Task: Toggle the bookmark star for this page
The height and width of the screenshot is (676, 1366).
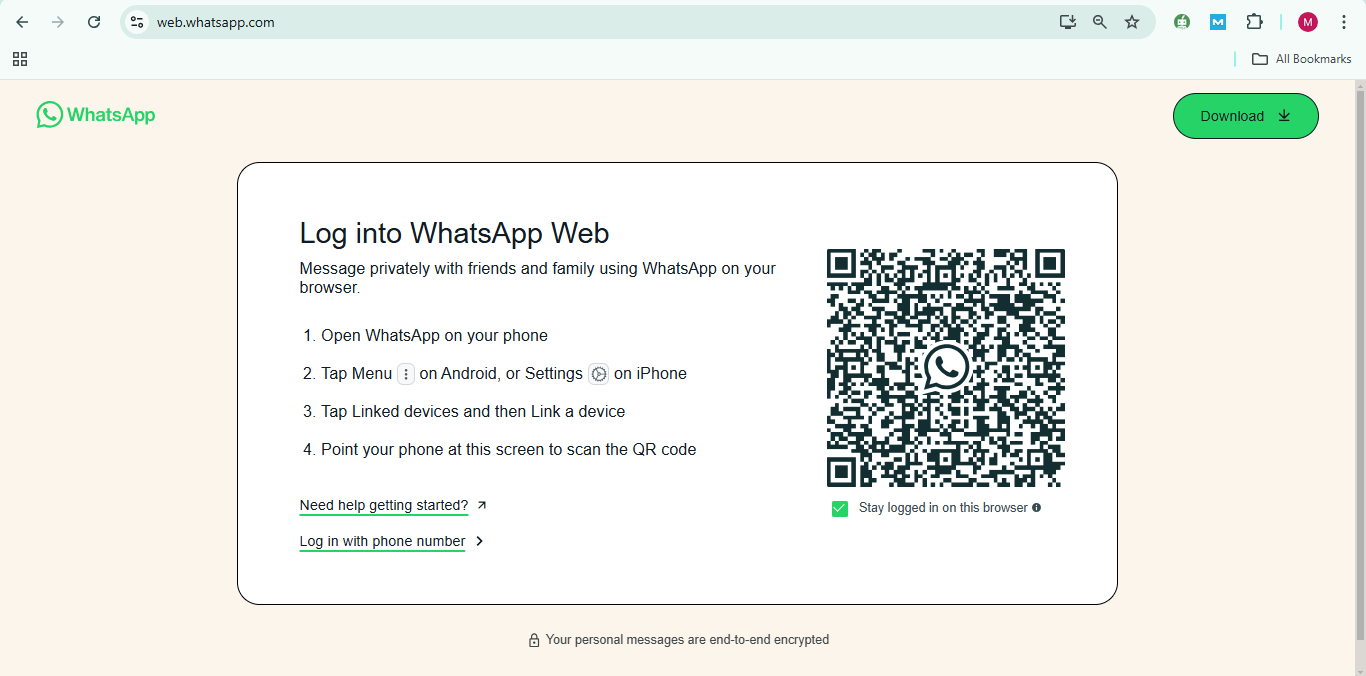Action: (x=1132, y=21)
